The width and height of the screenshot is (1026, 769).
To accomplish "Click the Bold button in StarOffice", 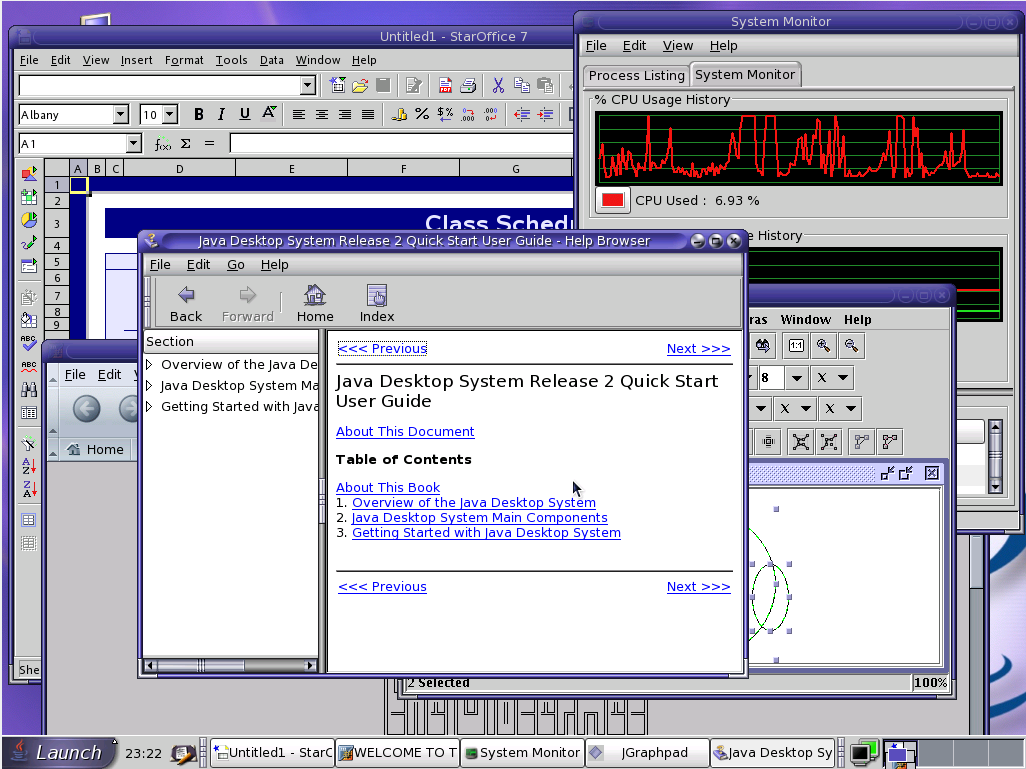I will coord(199,115).
